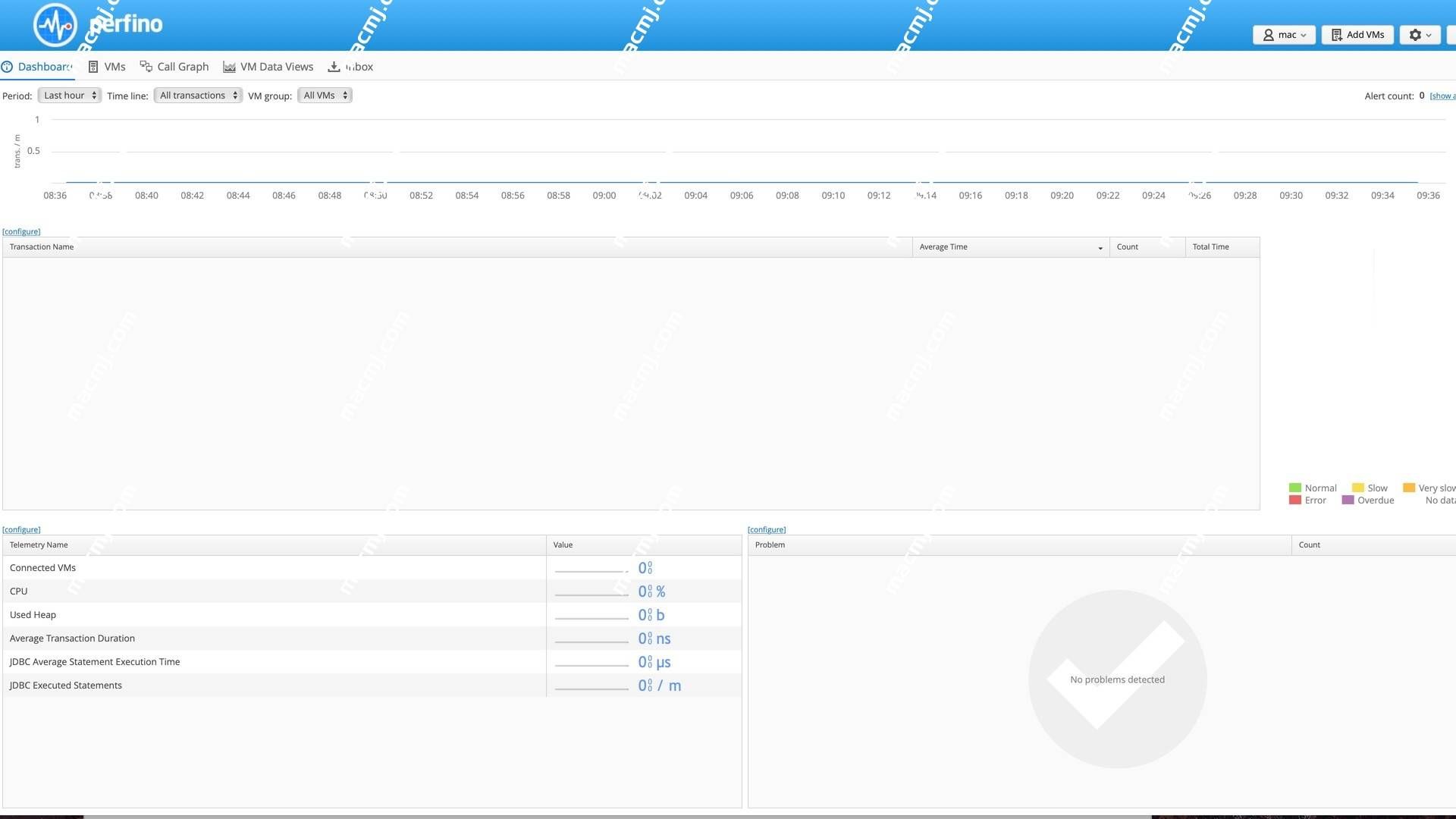Open the Call Graph view
The image size is (1456, 819).
pos(174,66)
